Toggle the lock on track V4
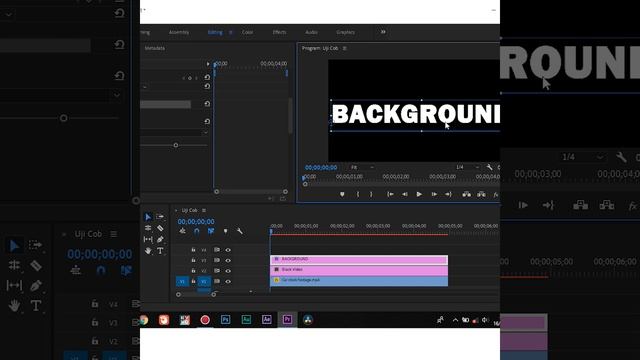This screenshot has width=640, height=360. 193,250
